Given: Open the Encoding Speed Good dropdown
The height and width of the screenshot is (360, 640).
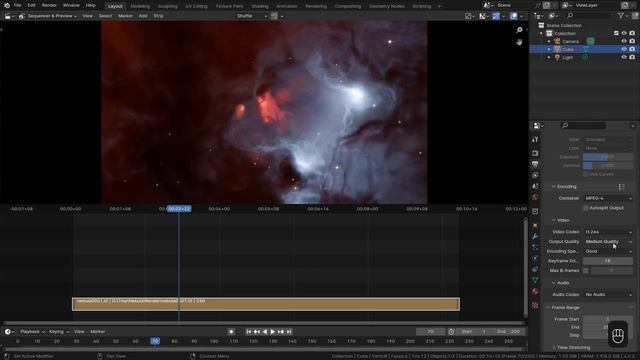Looking at the screenshot, I should coord(608,251).
